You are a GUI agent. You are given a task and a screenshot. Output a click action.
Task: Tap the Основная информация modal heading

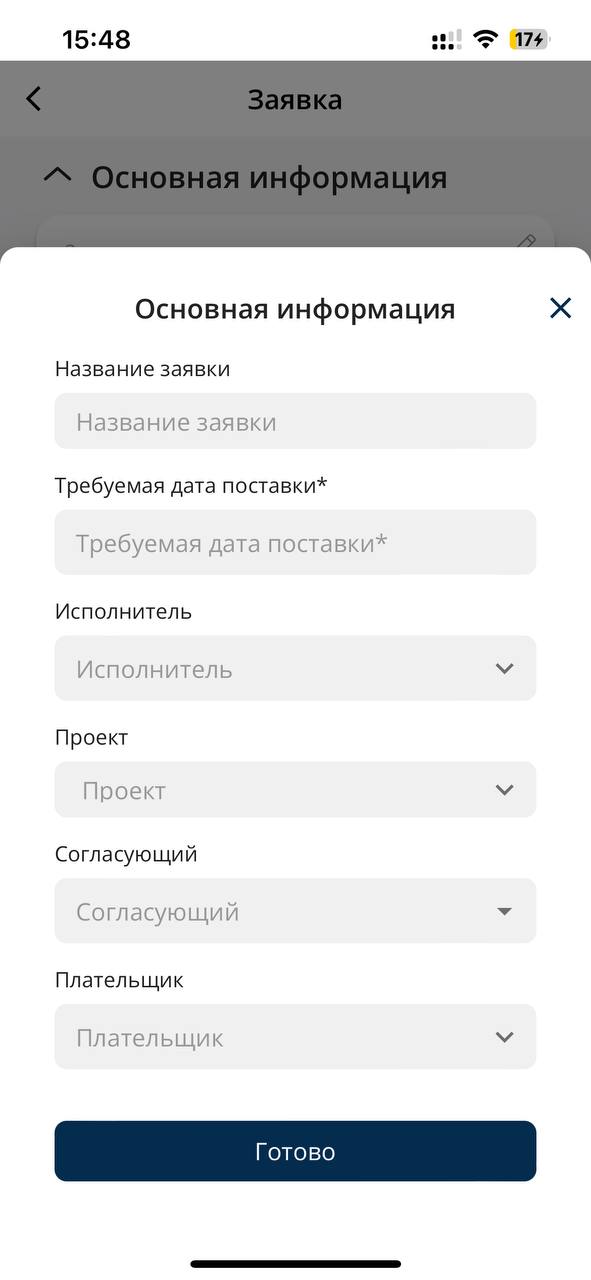(x=295, y=308)
